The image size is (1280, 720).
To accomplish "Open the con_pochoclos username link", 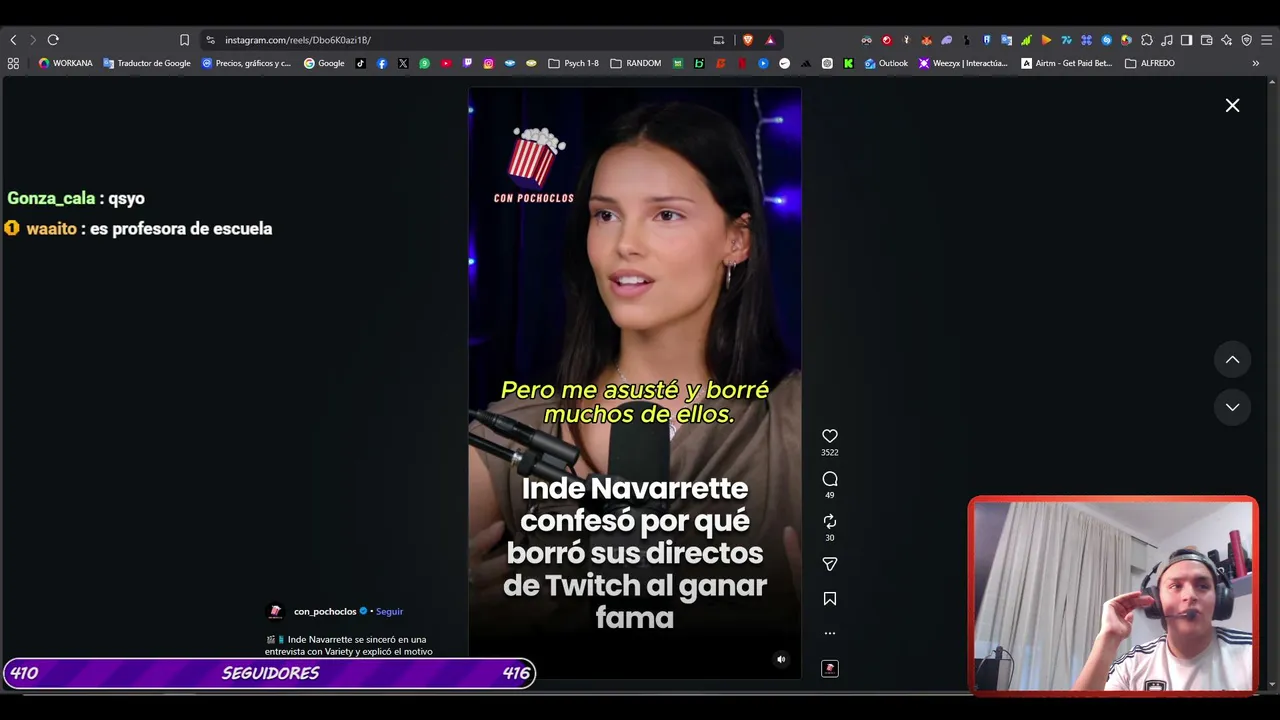I will click(x=325, y=611).
